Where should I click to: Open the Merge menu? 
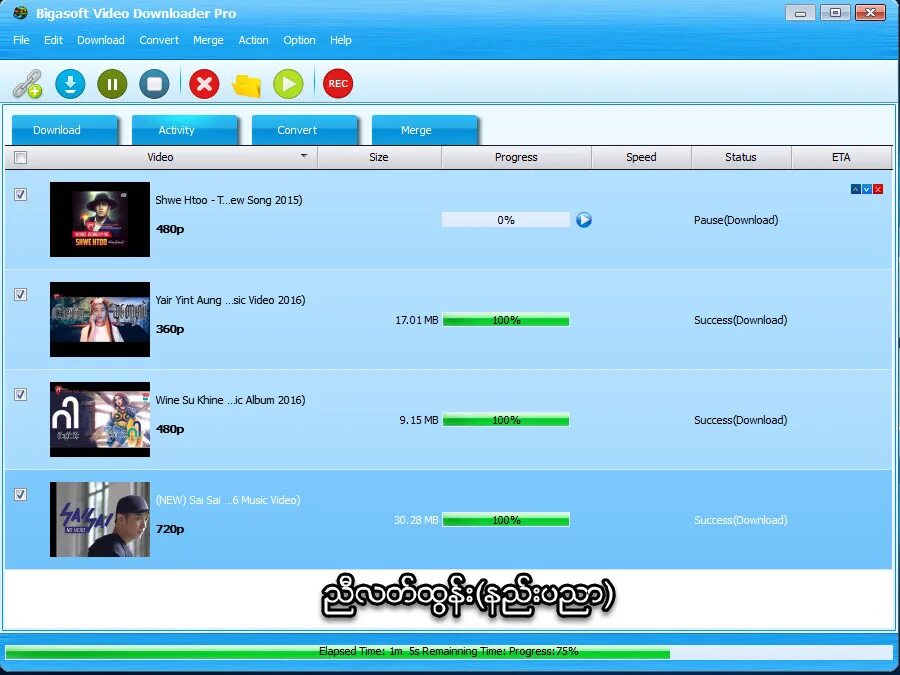[208, 40]
